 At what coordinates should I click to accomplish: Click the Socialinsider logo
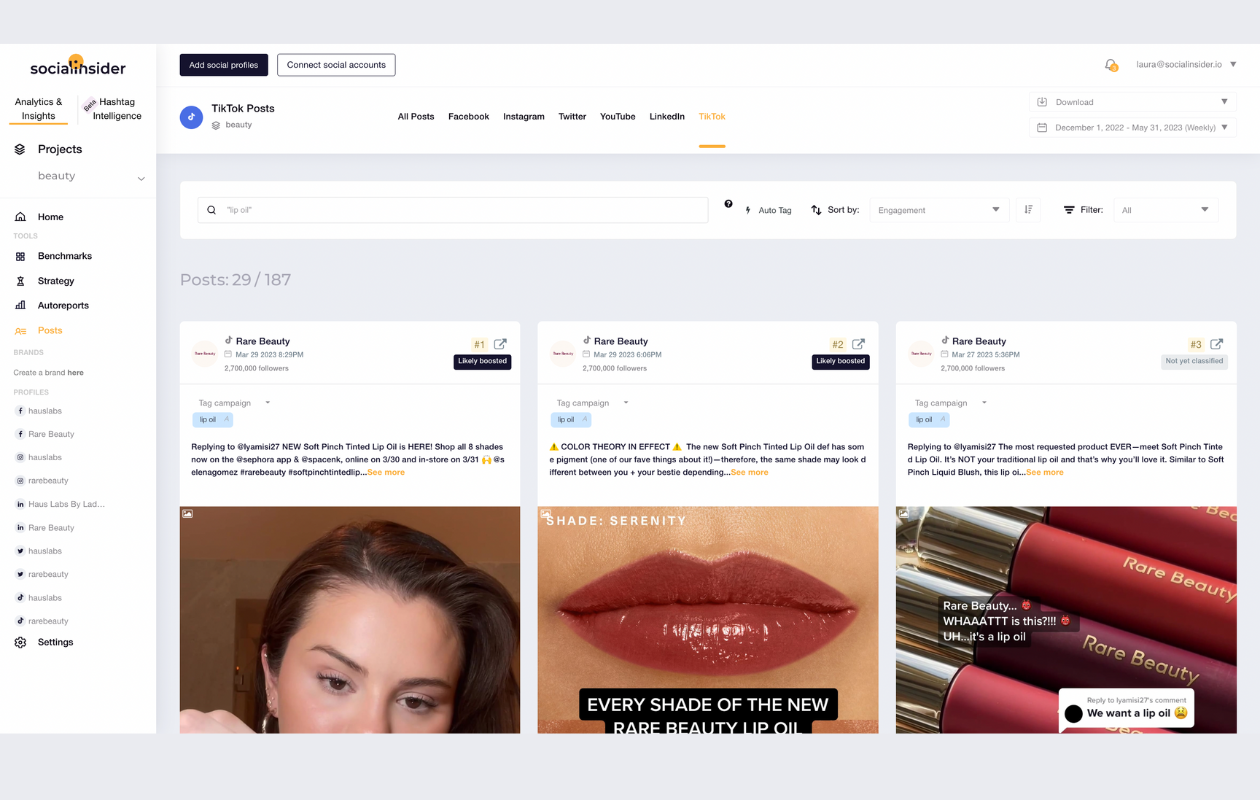click(x=78, y=67)
